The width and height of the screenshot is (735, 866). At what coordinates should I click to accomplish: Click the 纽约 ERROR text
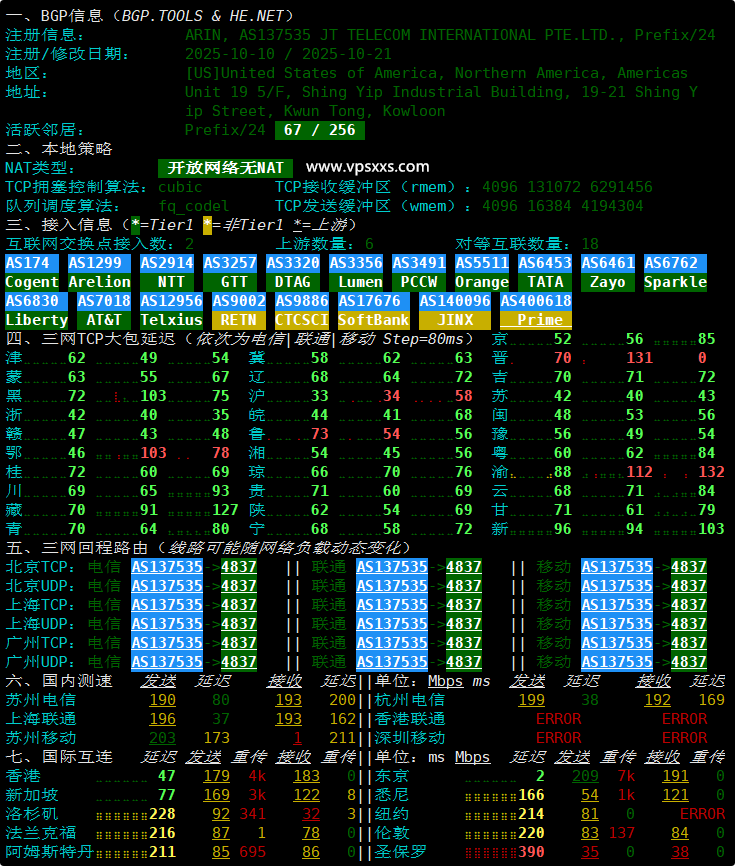[702, 814]
